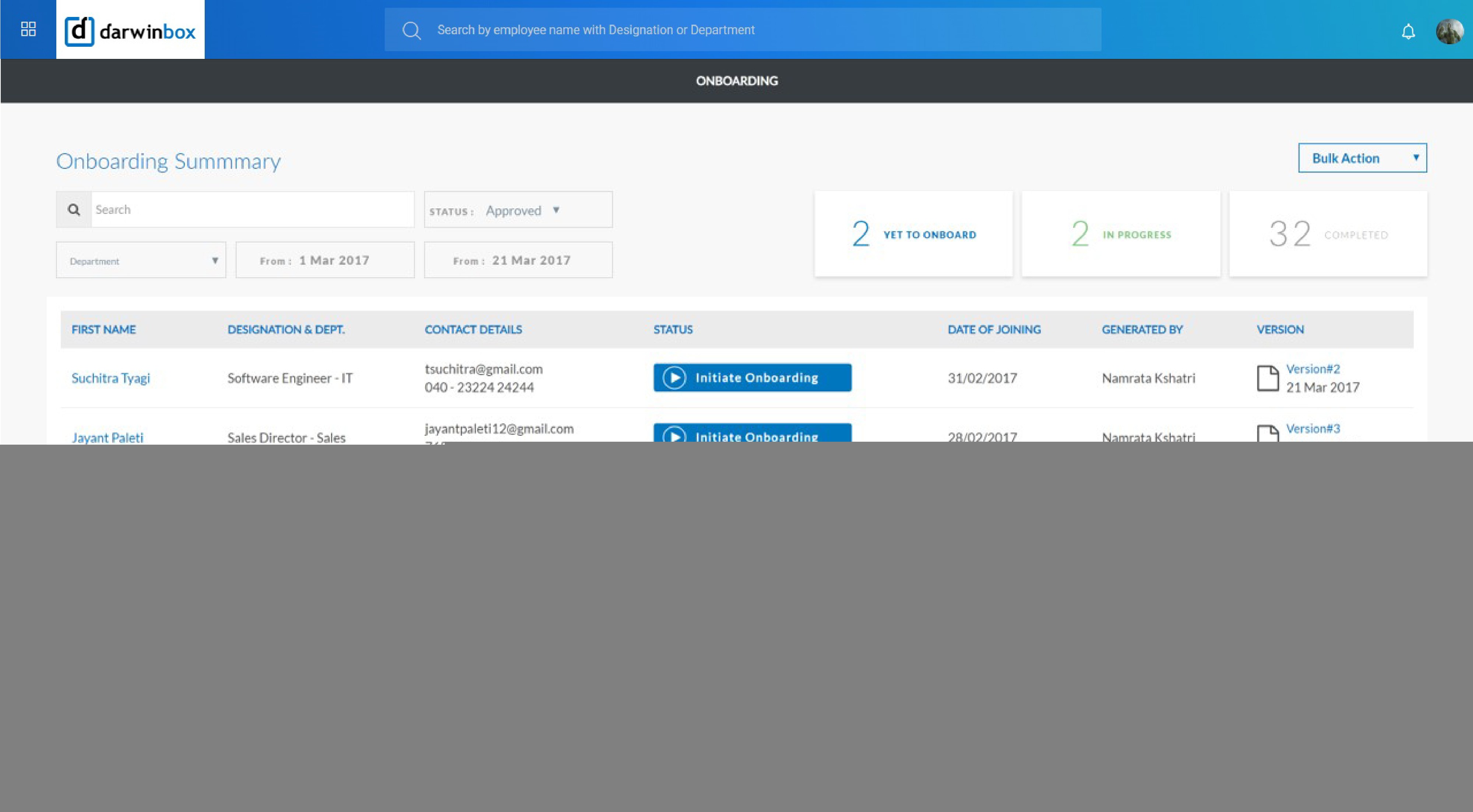Click the Initiate Onboarding button for Suchitra
The height and width of the screenshot is (812, 1473).
pyautogui.click(x=752, y=377)
